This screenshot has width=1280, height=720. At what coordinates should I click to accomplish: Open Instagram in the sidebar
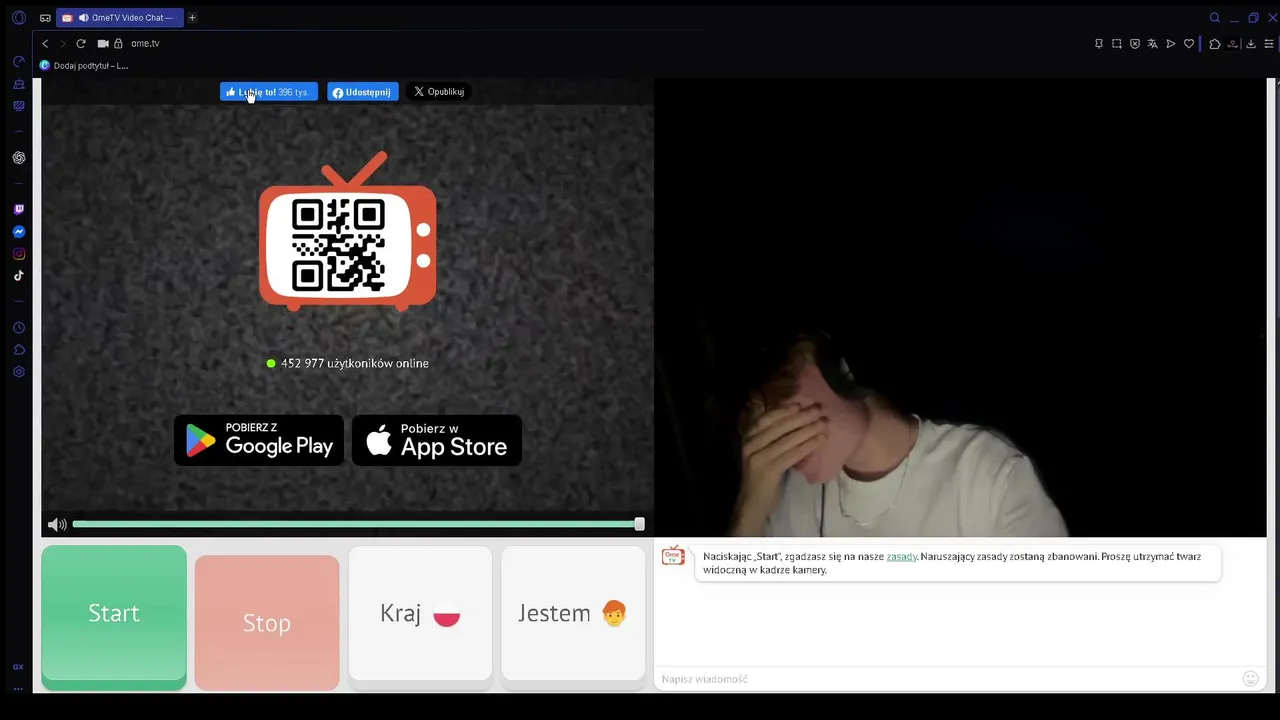coord(19,254)
